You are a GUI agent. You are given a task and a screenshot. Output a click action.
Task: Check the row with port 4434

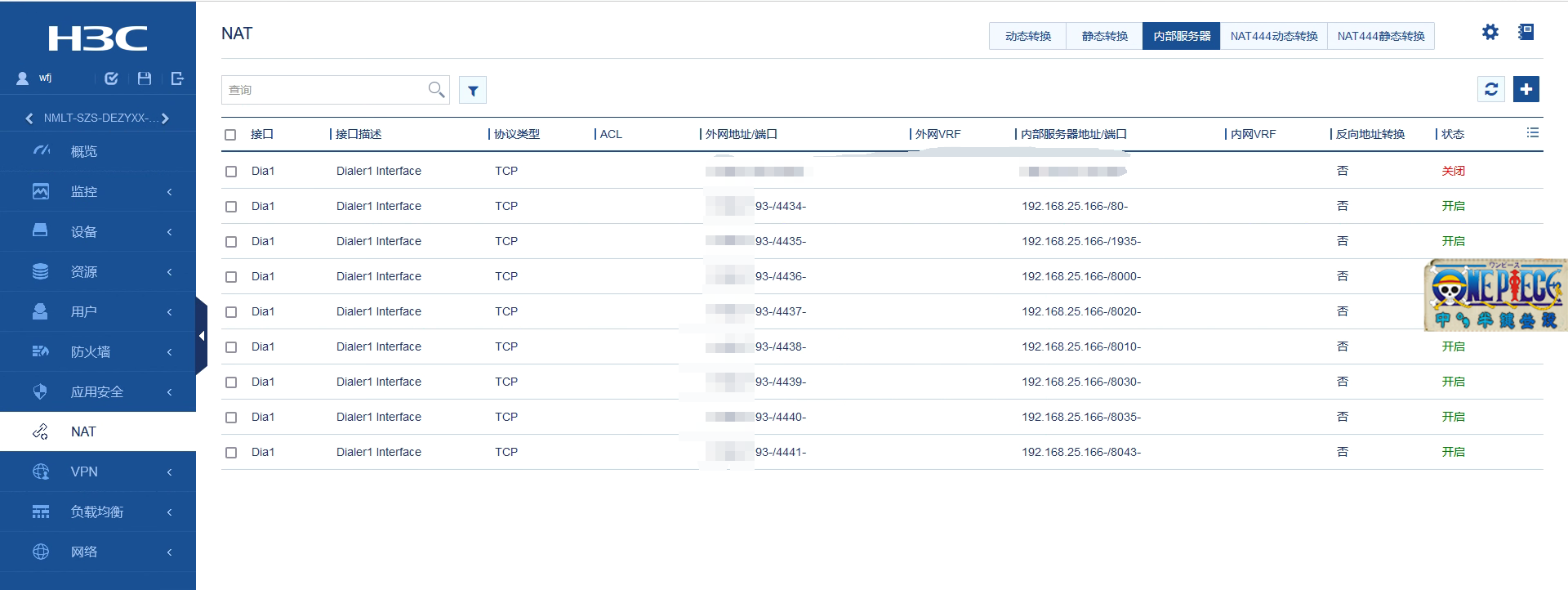tap(231, 207)
